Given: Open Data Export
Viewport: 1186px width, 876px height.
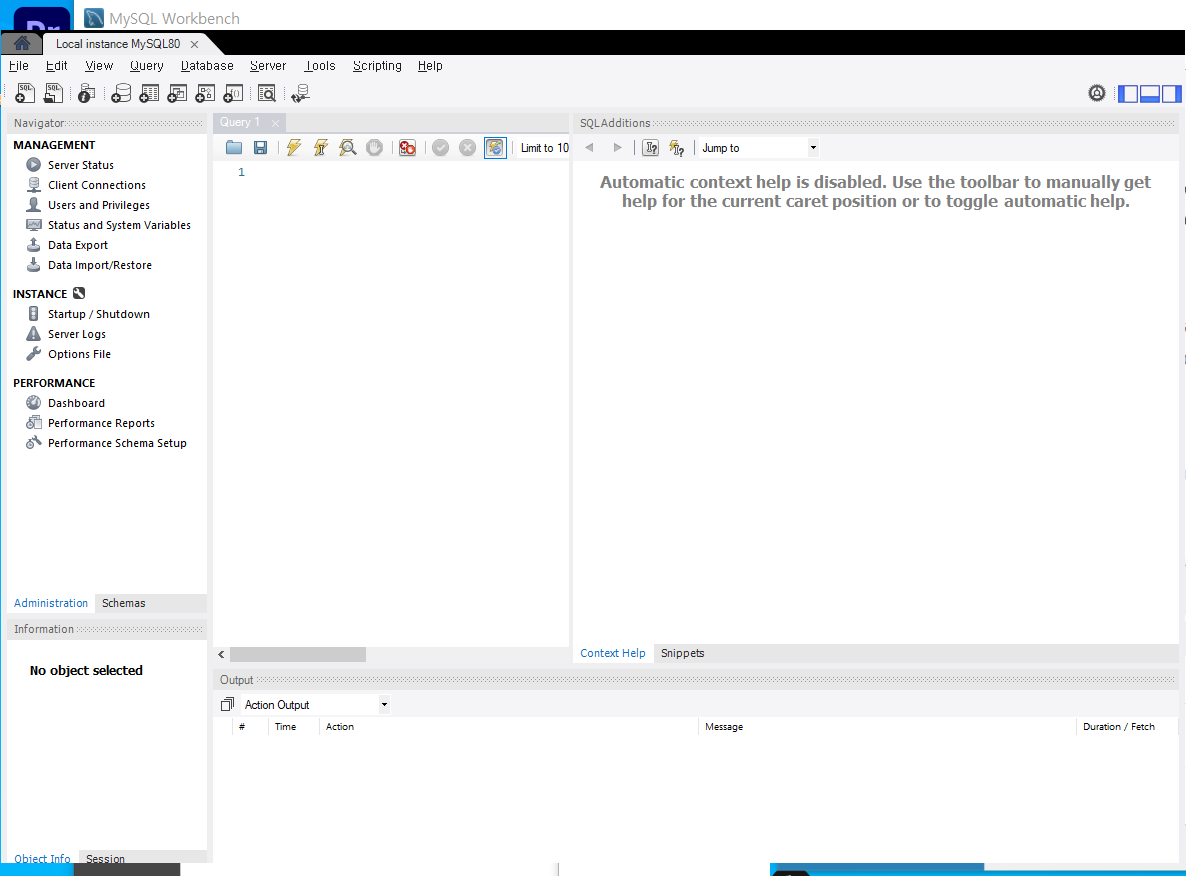Looking at the screenshot, I should tap(78, 245).
